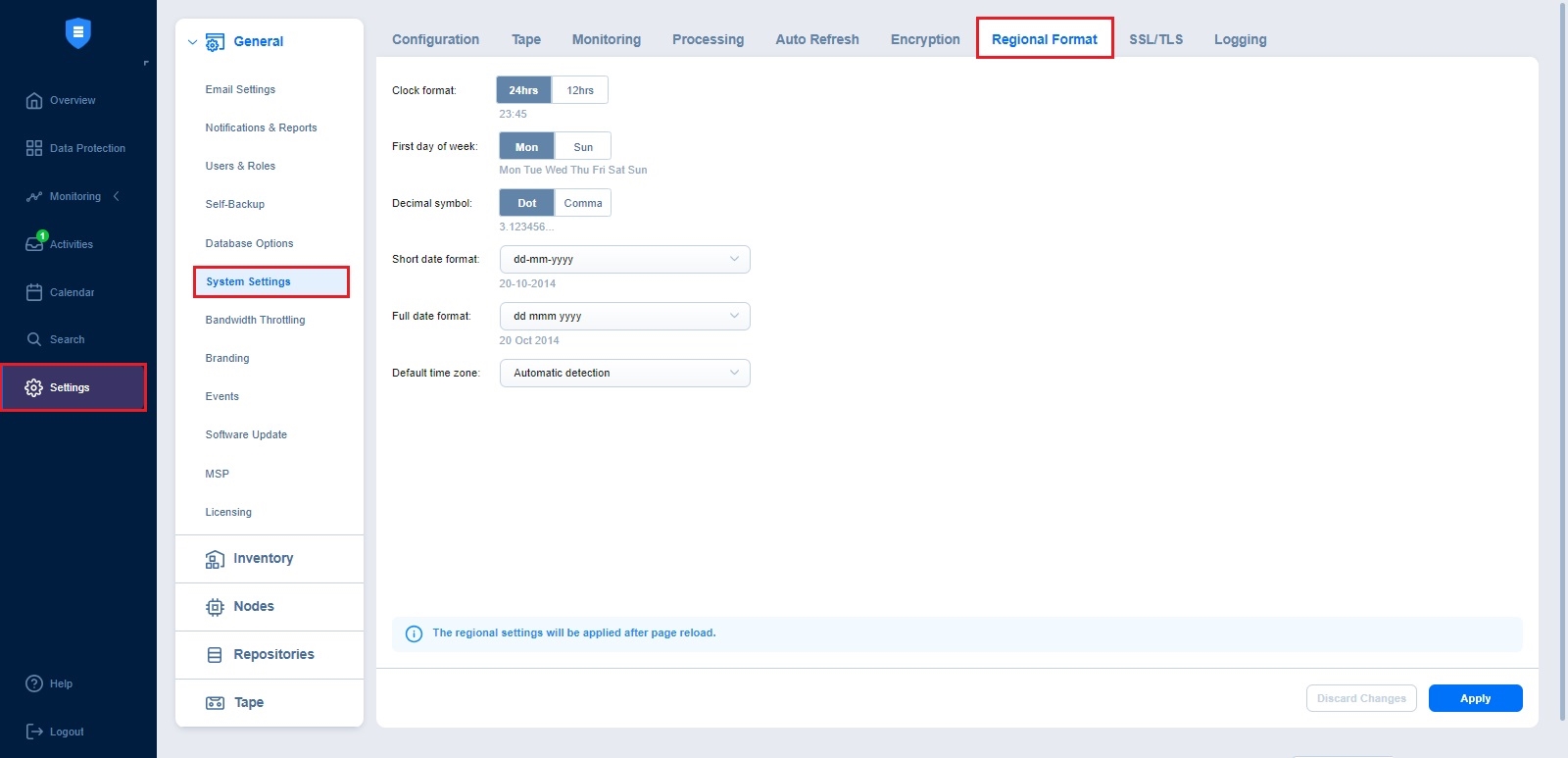This screenshot has height=758, width=1568.
Task: Open the SSL/TLS tab
Action: [x=1155, y=39]
